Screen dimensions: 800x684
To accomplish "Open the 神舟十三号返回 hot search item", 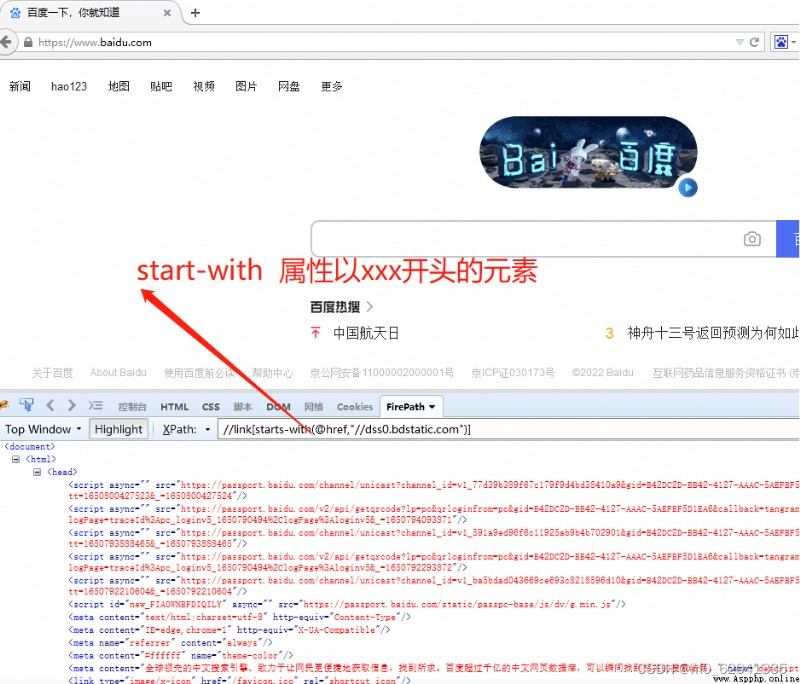I will point(713,333).
